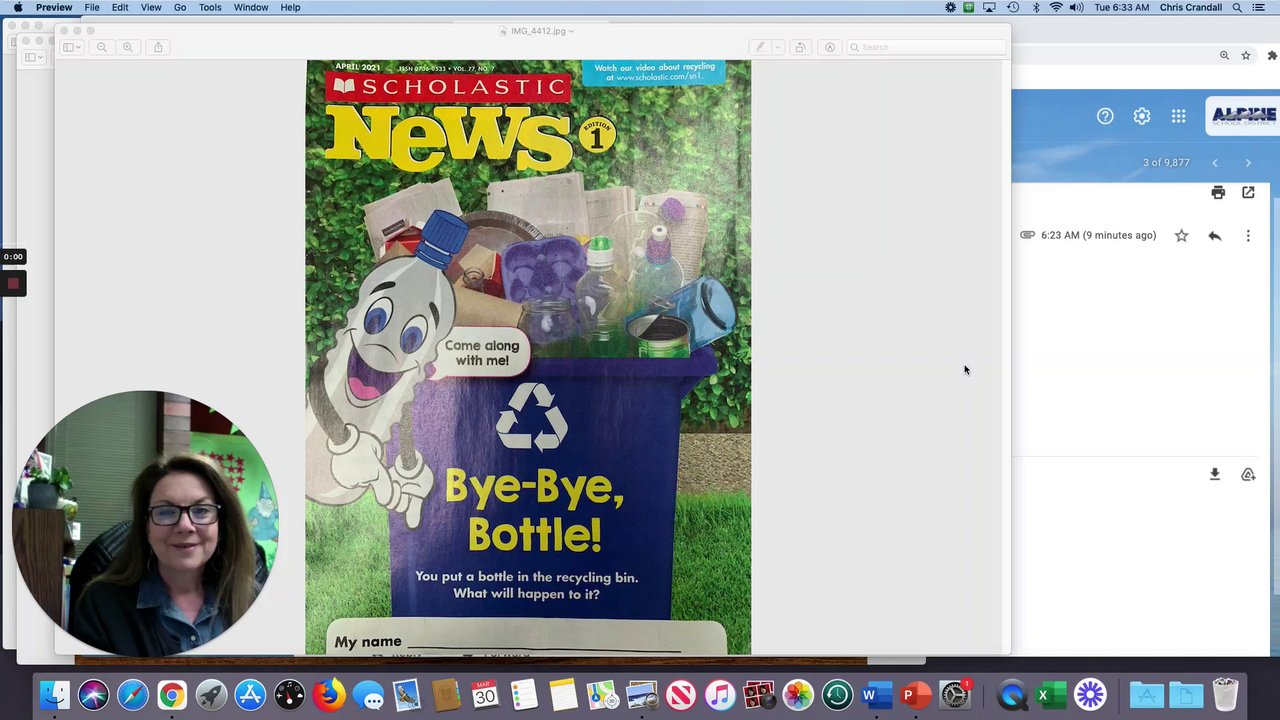1280x720 pixels.
Task: Open the Go menu
Action: click(x=180, y=7)
